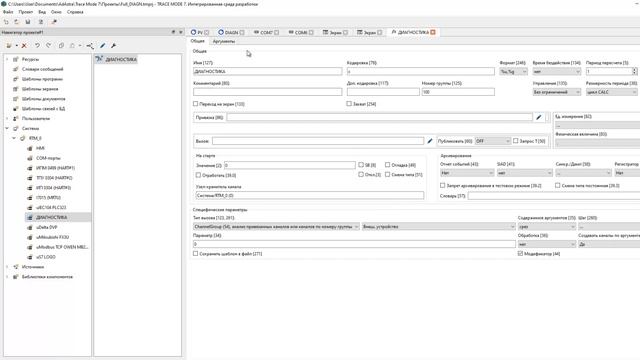The width and height of the screenshot is (640, 360).
Task: Toggle the 'Захват [254]' checkbox
Action: click(349, 104)
